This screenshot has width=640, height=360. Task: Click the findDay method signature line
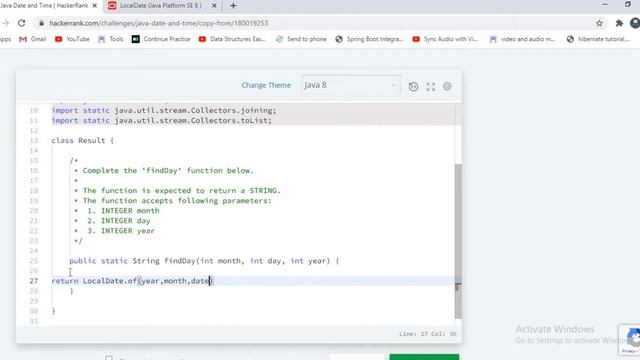click(x=204, y=261)
